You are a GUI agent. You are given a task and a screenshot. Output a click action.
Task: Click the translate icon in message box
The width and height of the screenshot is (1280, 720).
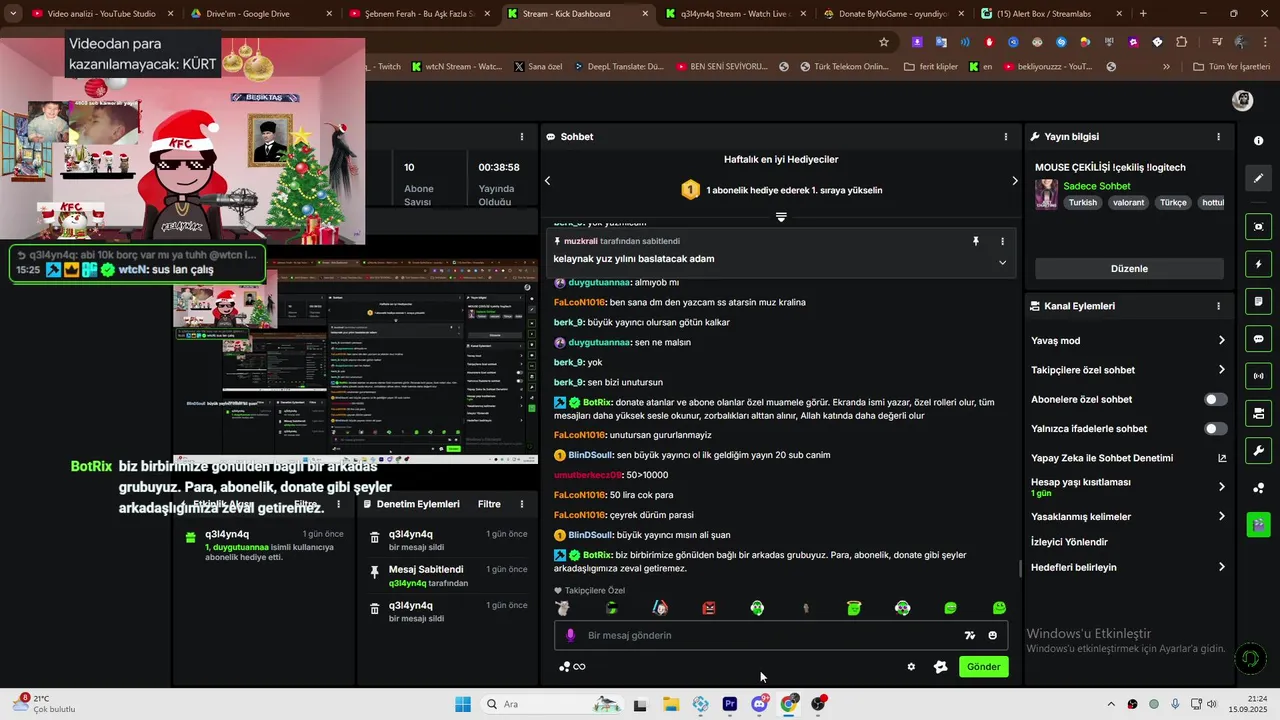[969, 635]
